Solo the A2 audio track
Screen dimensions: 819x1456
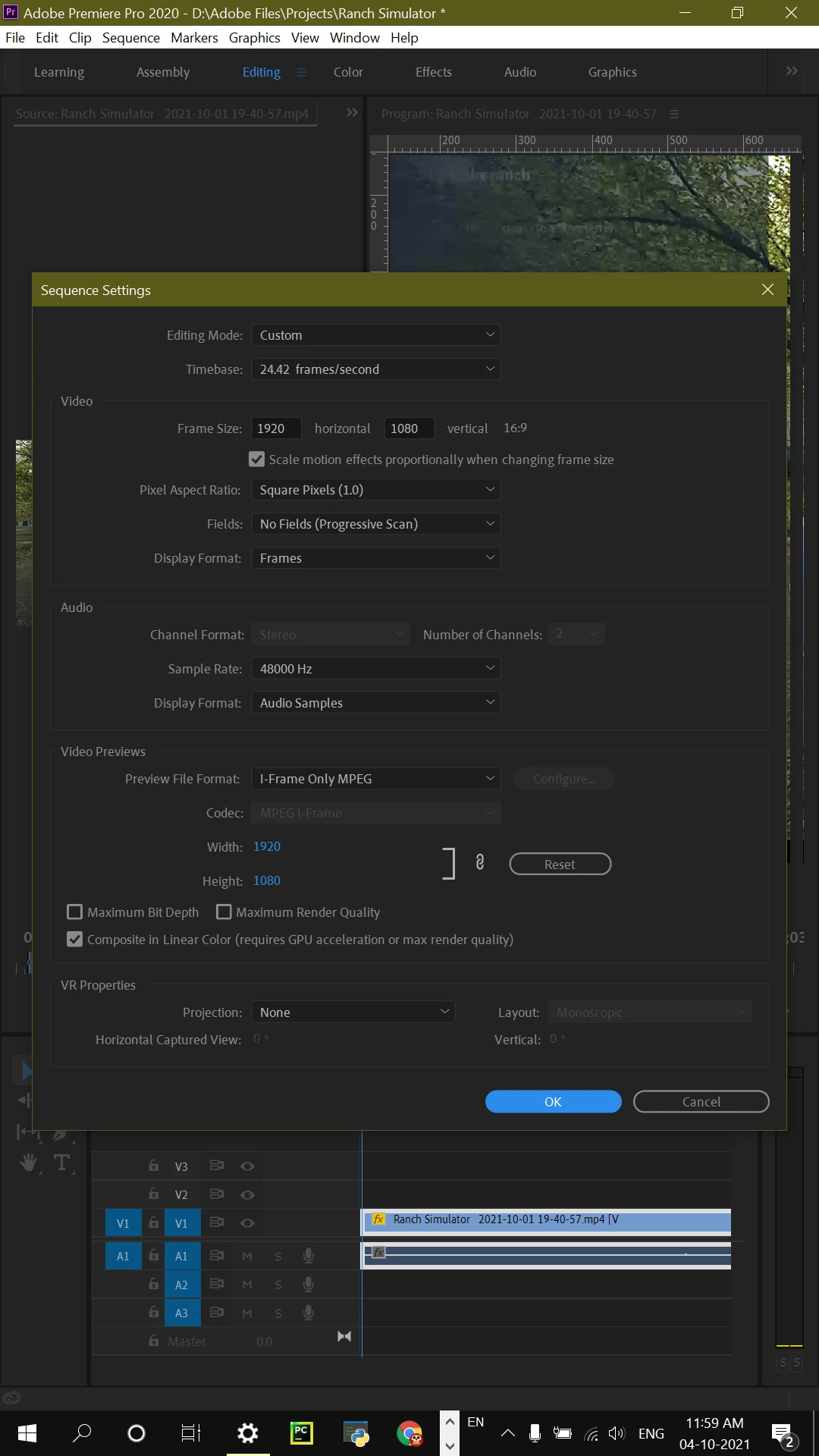(278, 1285)
